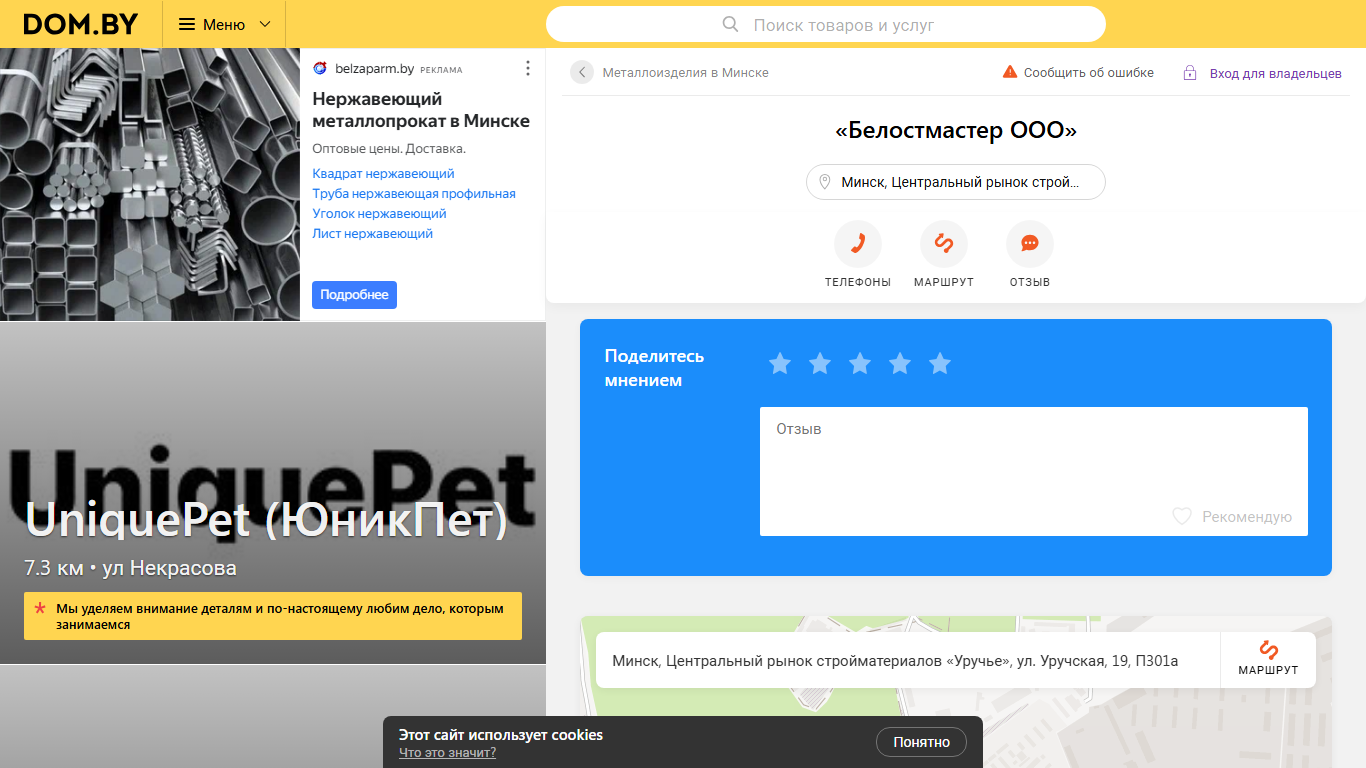
Task: Open the Металлоизделия в Минске breadcrumb
Action: 685,73
